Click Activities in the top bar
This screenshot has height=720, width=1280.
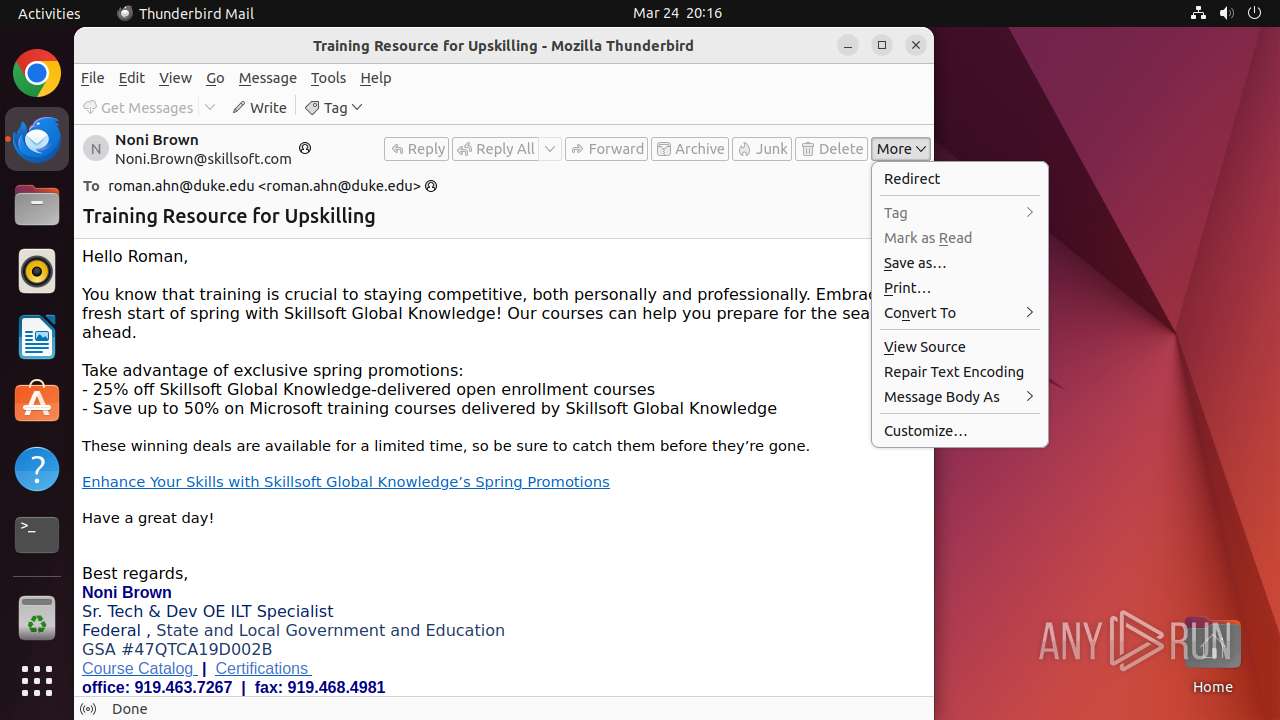49,13
